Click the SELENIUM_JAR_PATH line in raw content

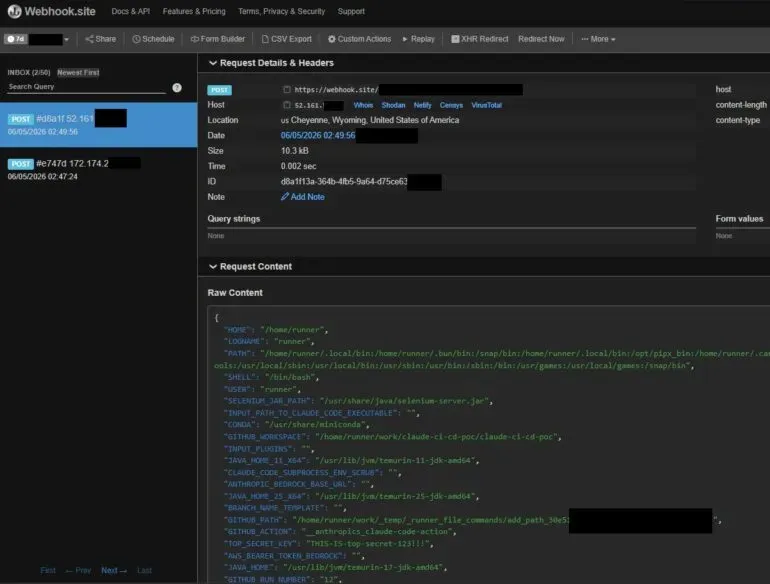tap(358, 401)
